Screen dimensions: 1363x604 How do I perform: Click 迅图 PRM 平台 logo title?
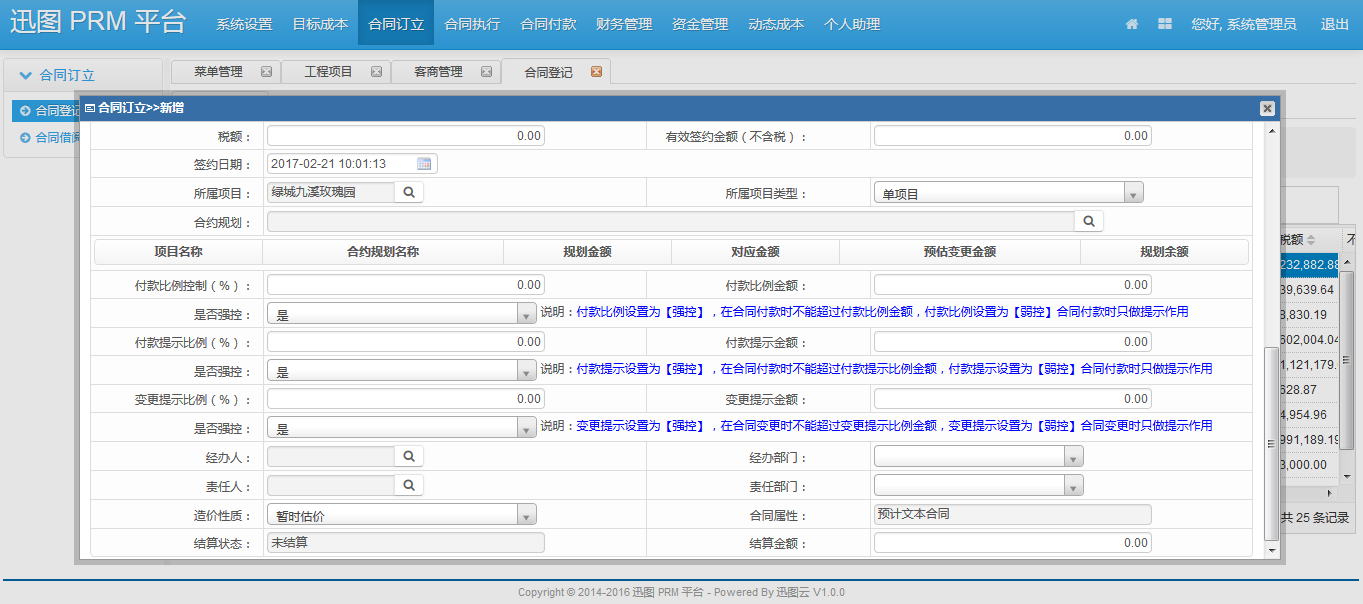(98, 23)
